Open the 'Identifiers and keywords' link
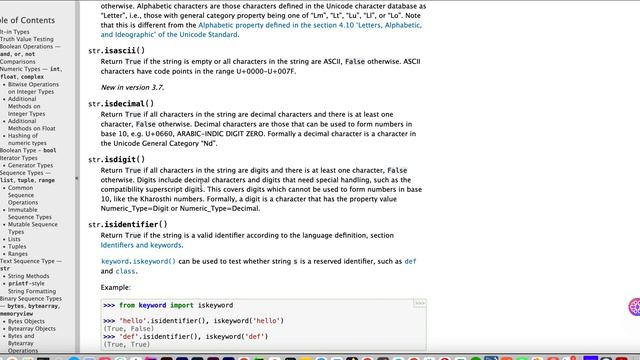 pyautogui.click(x=142, y=245)
